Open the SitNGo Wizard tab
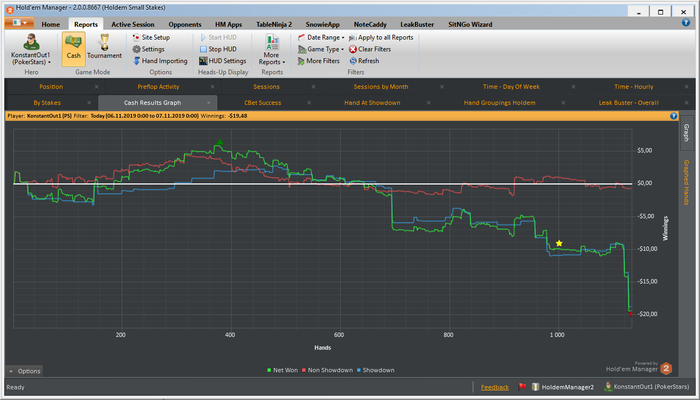This screenshot has height=400, width=700. (470, 25)
